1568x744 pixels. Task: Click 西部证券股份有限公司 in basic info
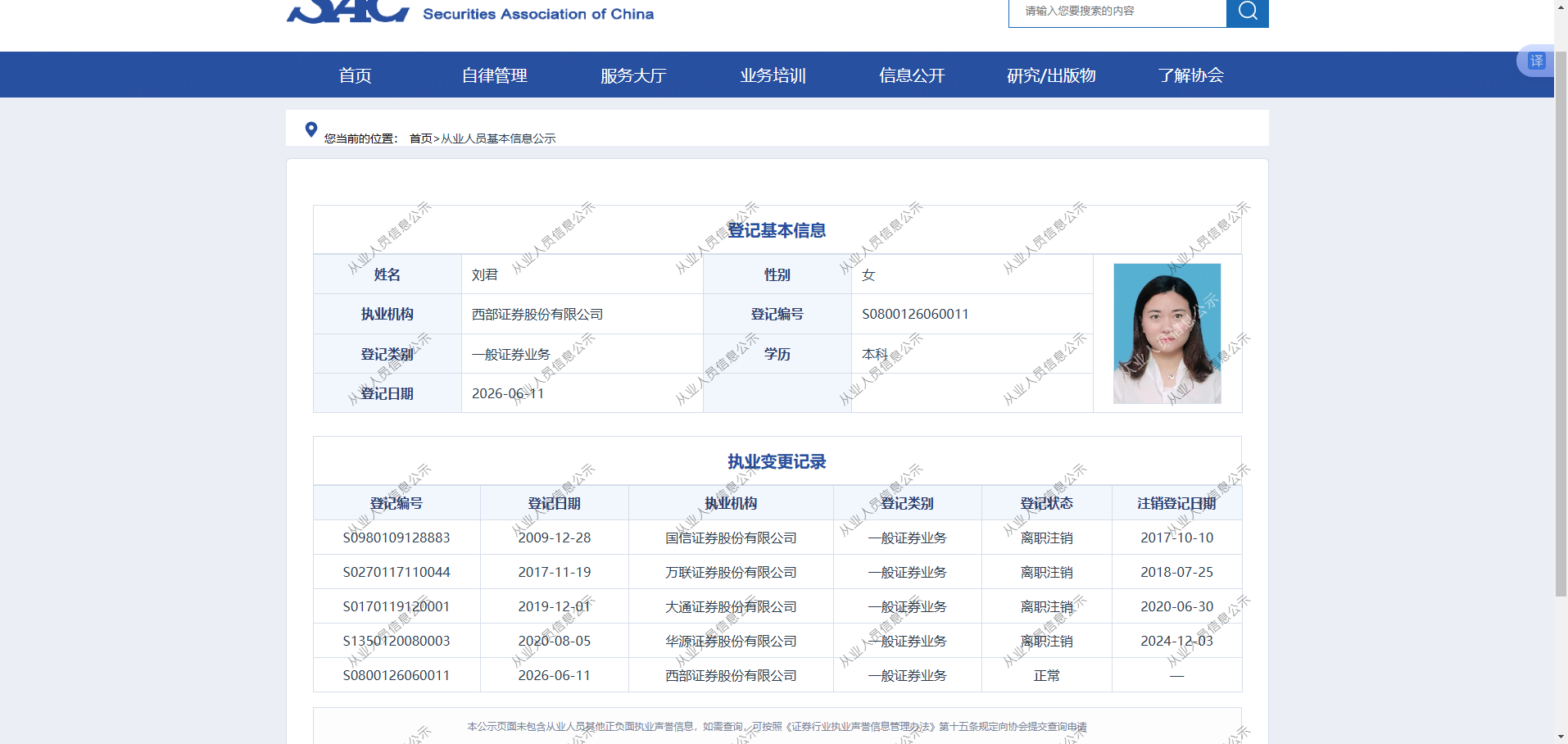[537, 314]
